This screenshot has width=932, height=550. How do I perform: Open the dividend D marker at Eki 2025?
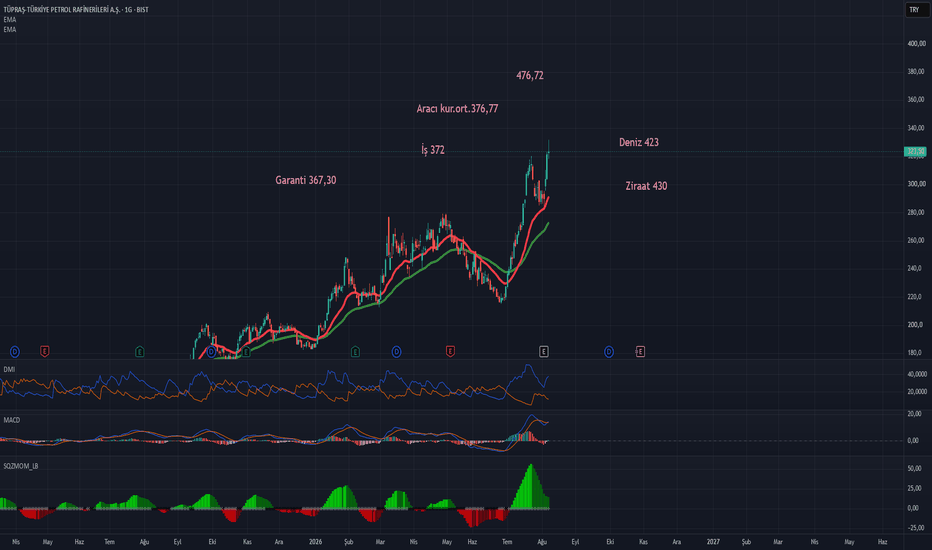pos(211,352)
